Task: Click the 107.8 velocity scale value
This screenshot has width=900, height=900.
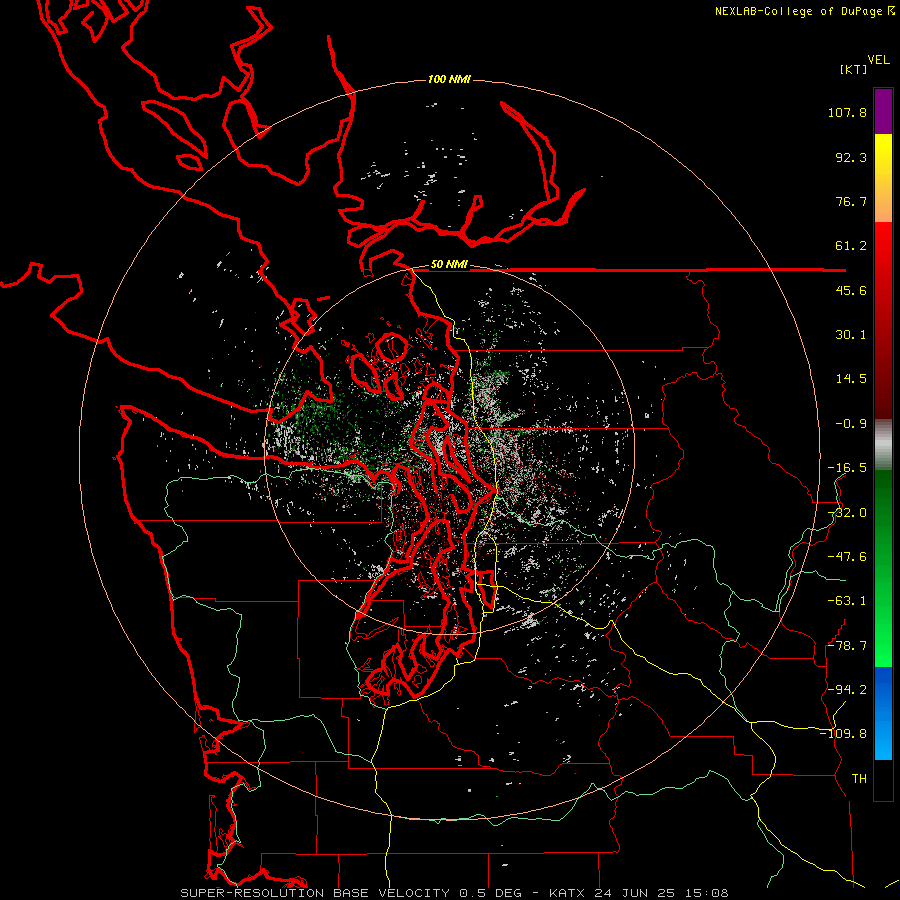Action: (x=847, y=112)
